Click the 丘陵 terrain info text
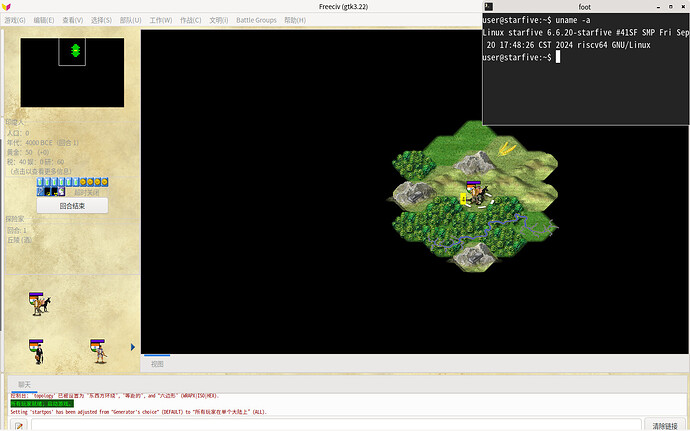Screen dimensions: 690x431 [x=20, y=240]
